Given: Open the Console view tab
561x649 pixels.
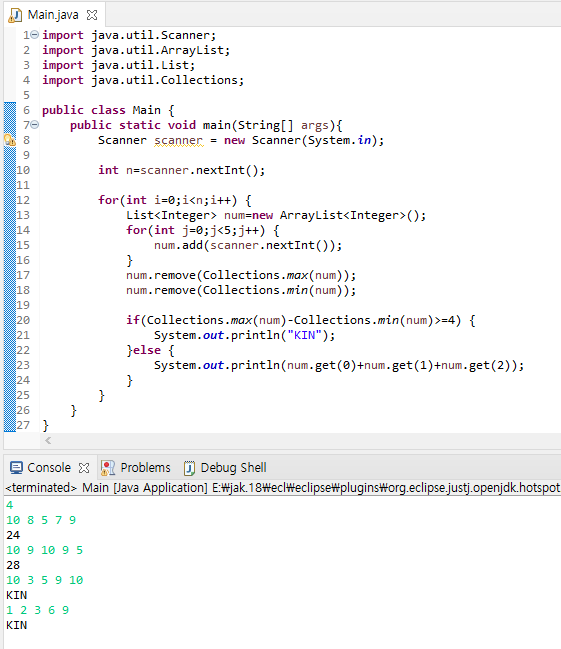Looking at the screenshot, I should point(49,468).
